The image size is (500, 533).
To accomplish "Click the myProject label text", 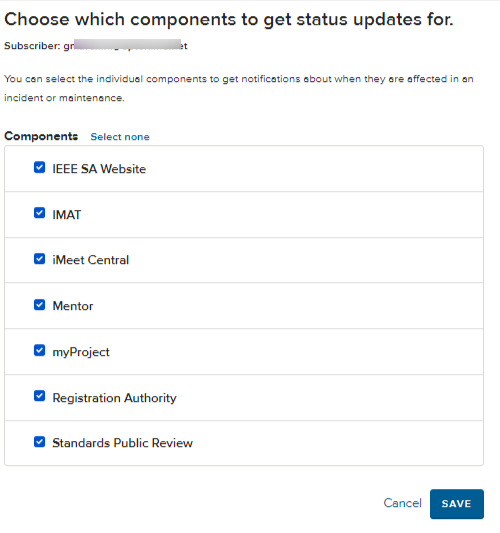I will 81,352.
